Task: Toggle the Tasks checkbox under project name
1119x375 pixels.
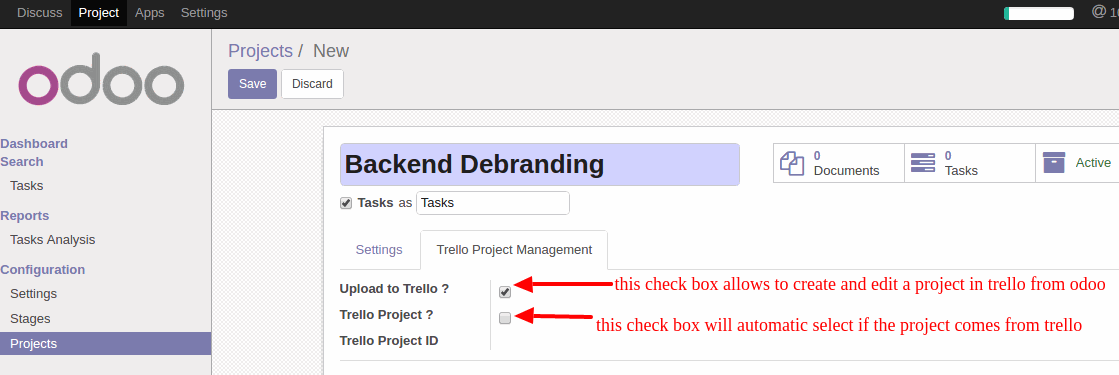Action: pyautogui.click(x=346, y=203)
